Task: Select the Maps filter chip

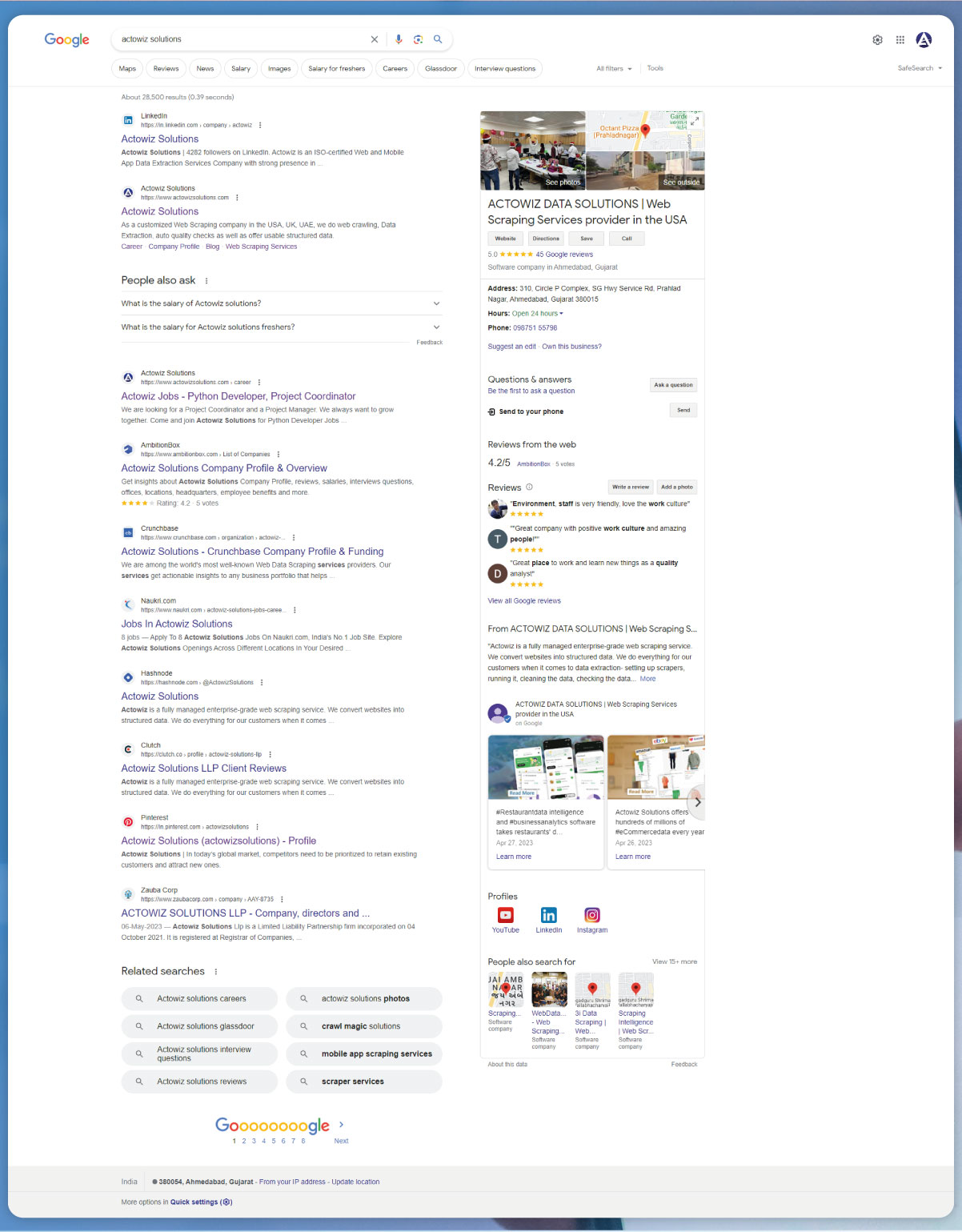Action: click(127, 69)
